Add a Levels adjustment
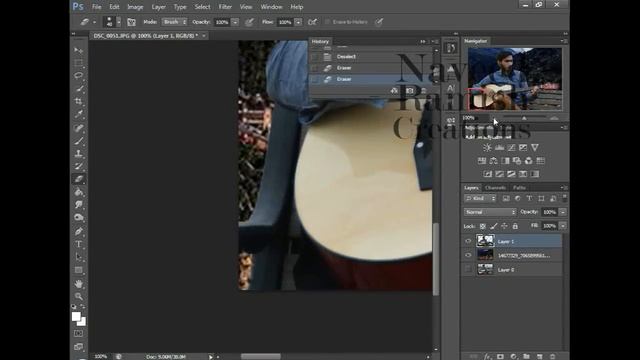This screenshot has width=640, height=360. [x=499, y=147]
